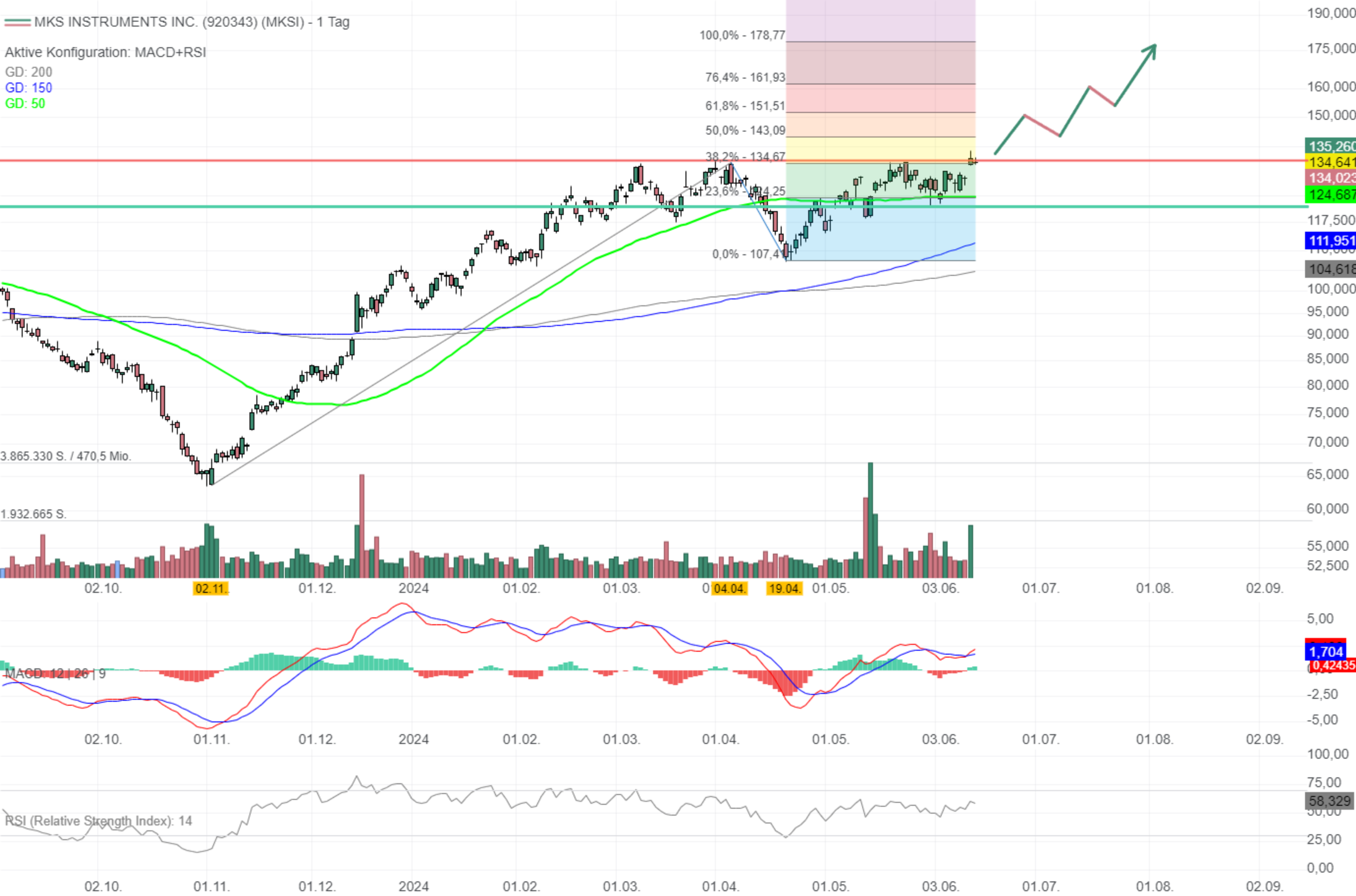1356x896 pixels.
Task: Click the gray 104,618 price tag
Action: (x=1330, y=269)
